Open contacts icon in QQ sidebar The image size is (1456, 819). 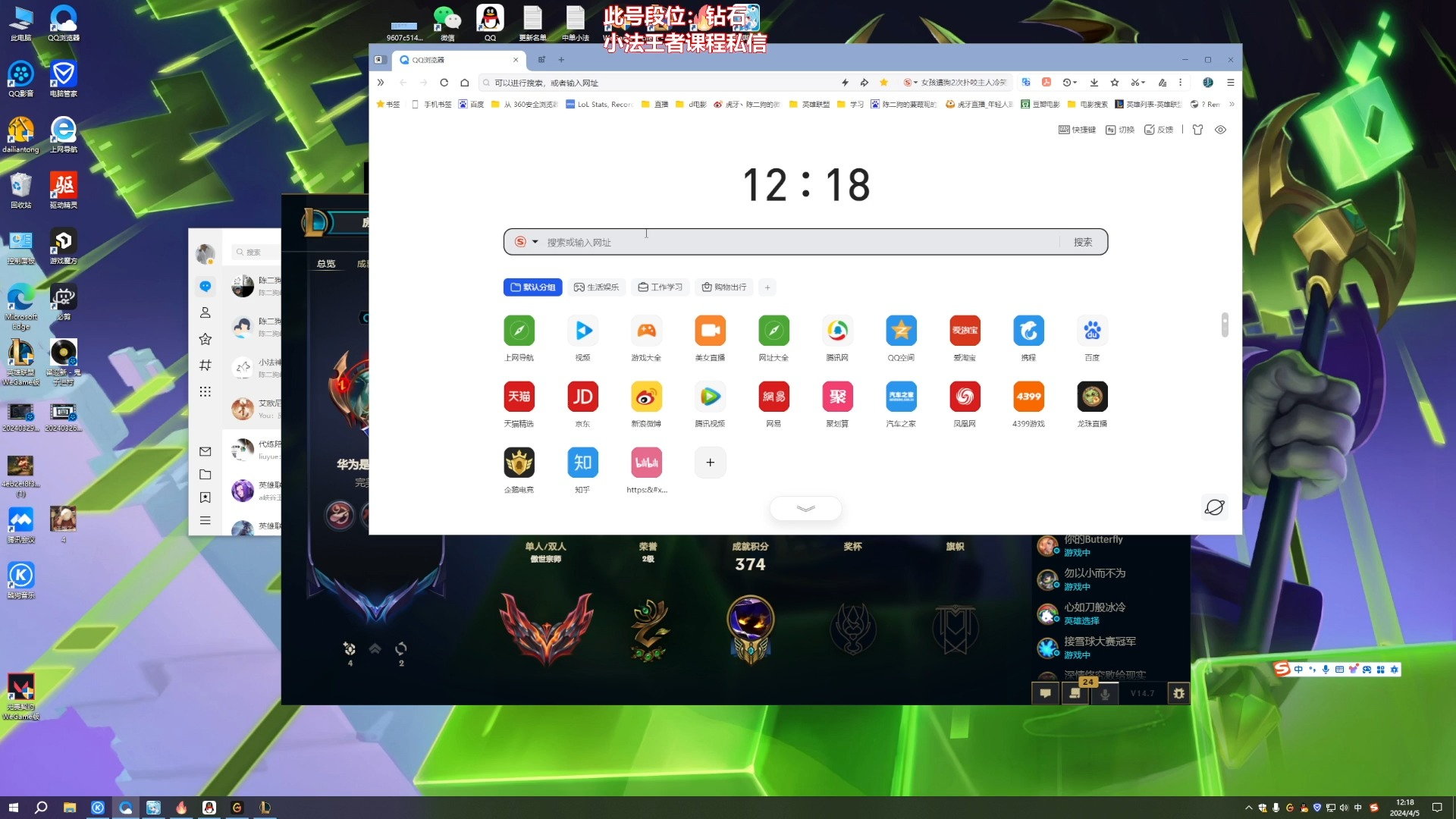[x=206, y=312]
